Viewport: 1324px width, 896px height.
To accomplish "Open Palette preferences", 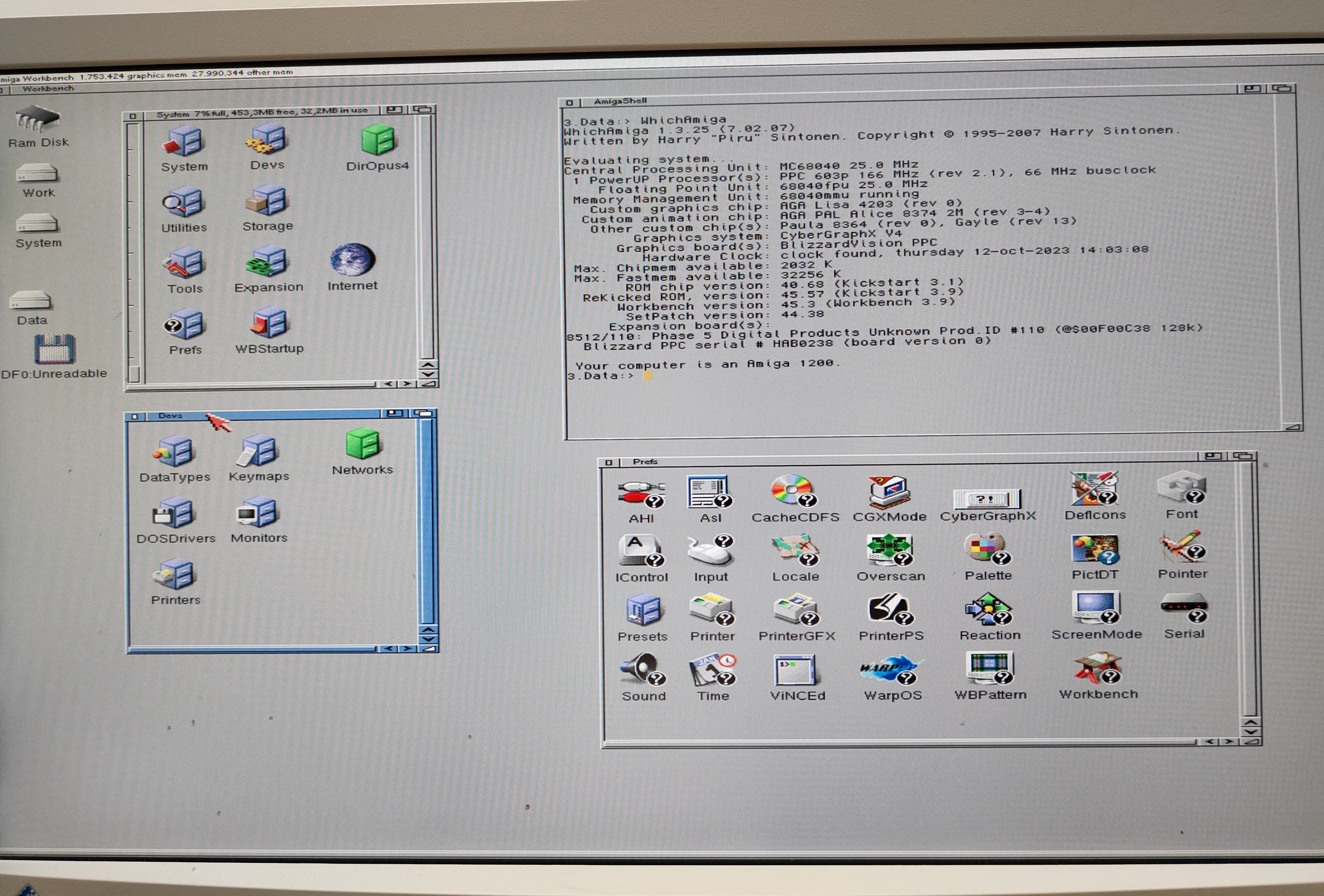I will click(x=987, y=548).
